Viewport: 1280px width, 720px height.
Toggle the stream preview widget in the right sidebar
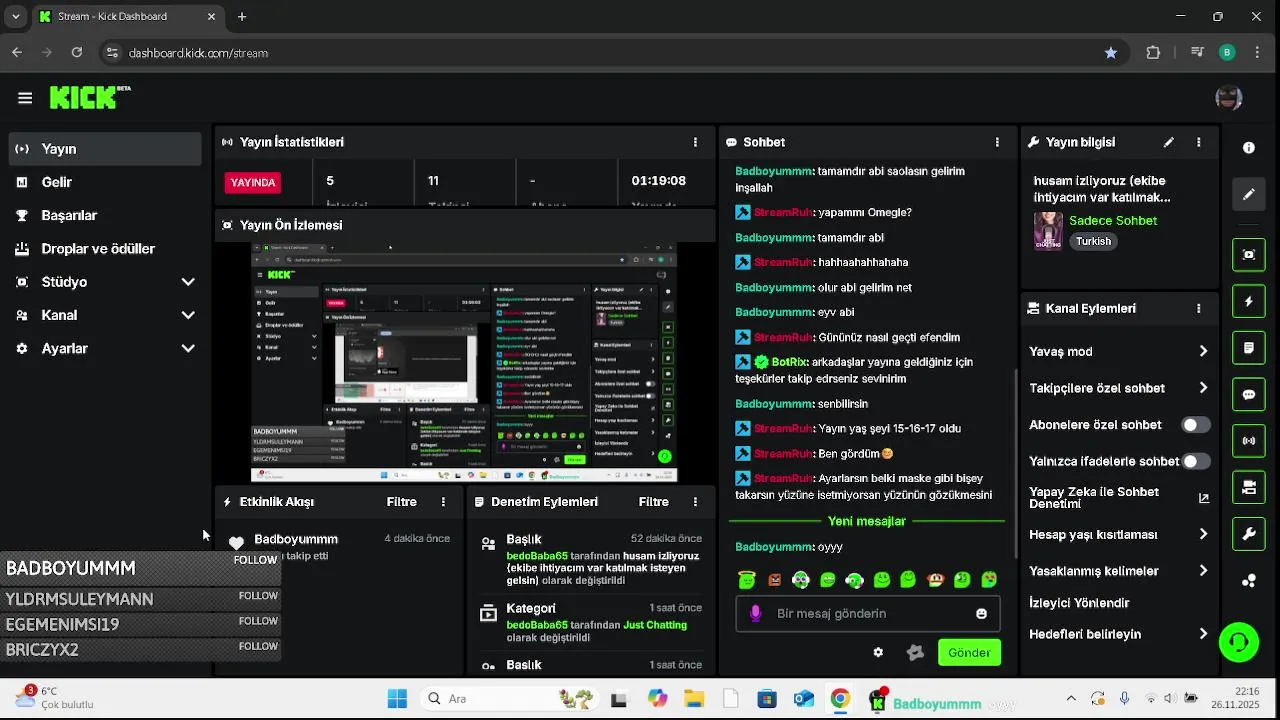tap(1249, 254)
